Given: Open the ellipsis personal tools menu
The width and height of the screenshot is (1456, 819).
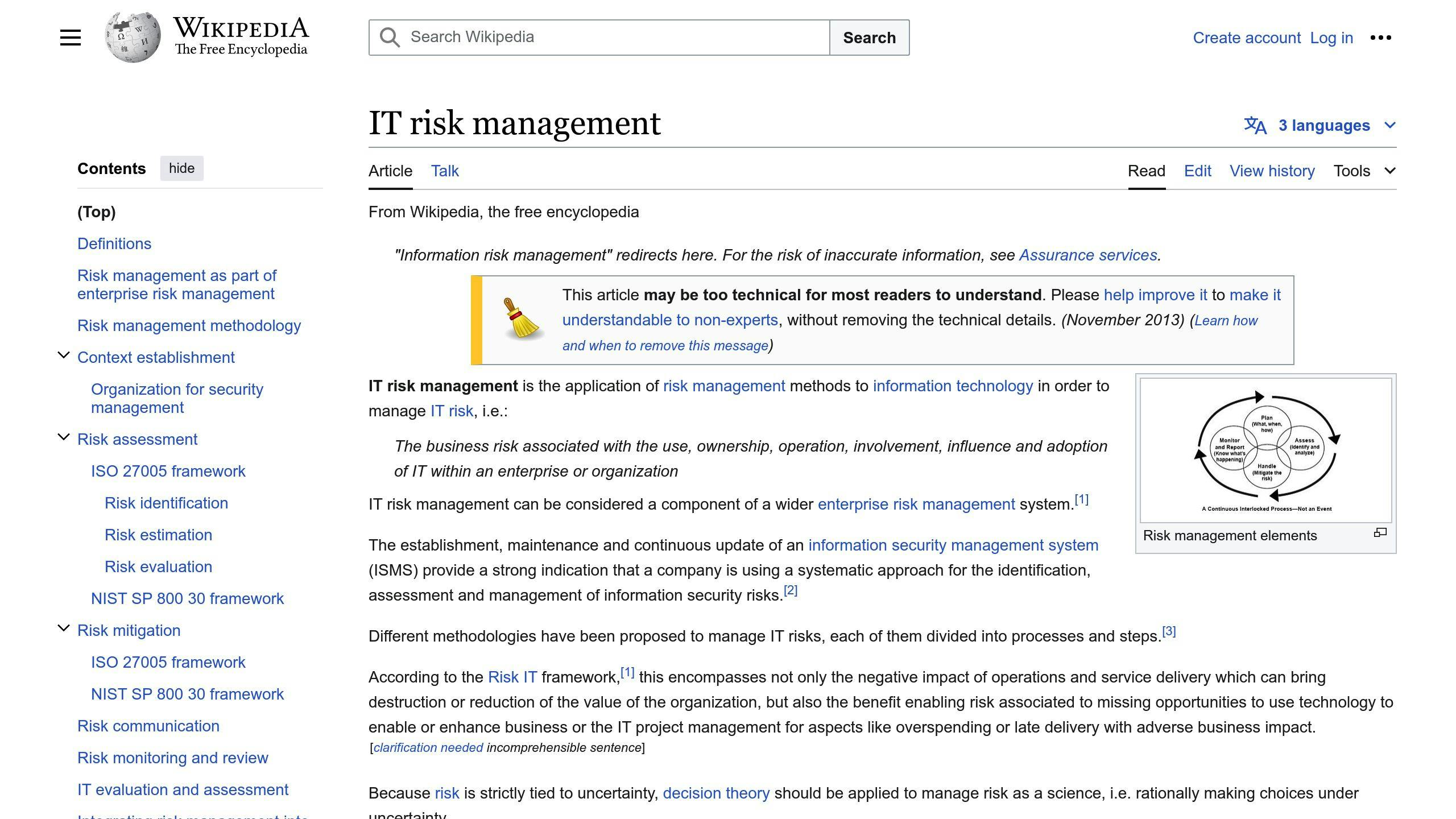Looking at the screenshot, I should (x=1381, y=38).
